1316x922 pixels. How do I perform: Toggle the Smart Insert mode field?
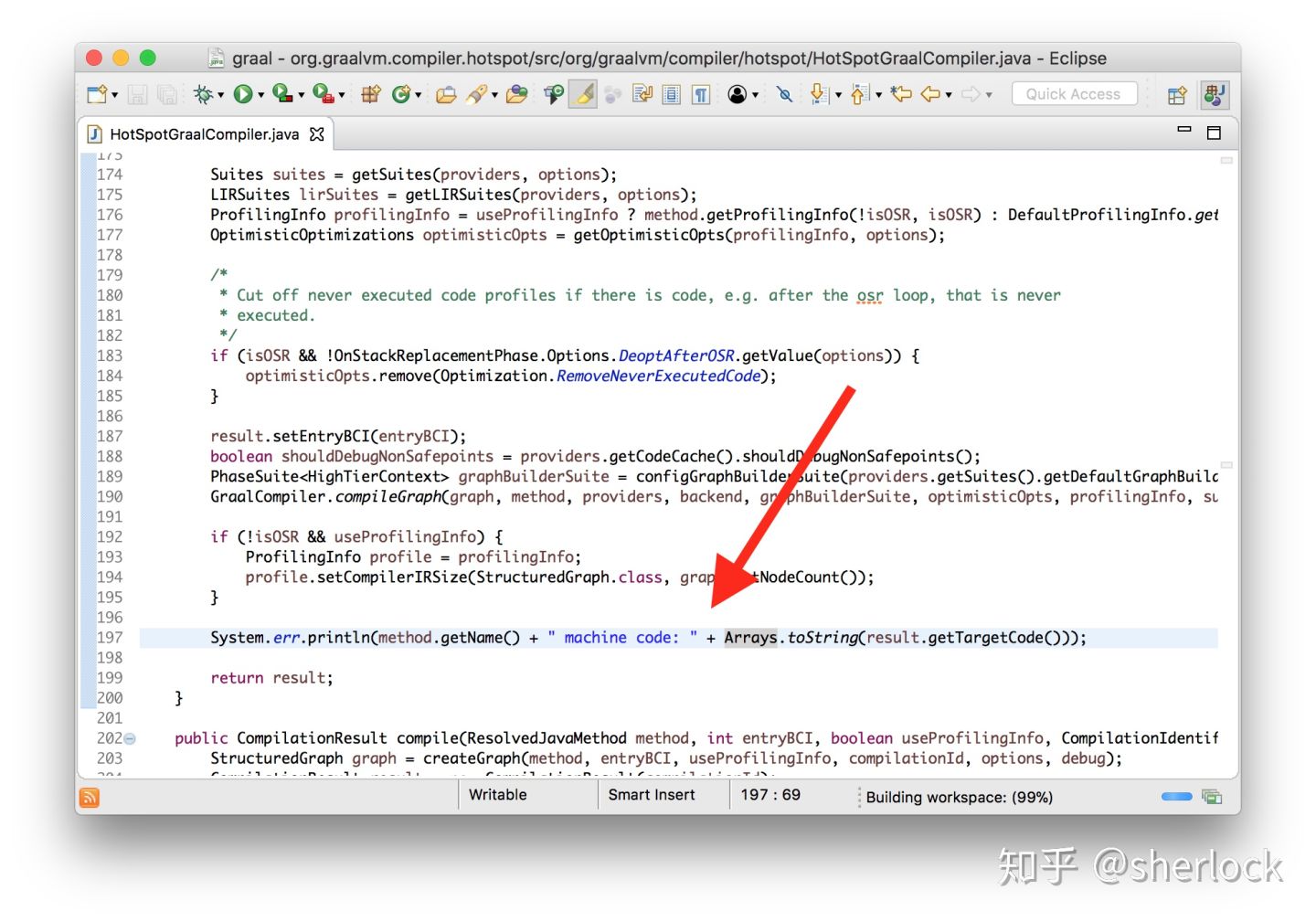click(652, 795)
